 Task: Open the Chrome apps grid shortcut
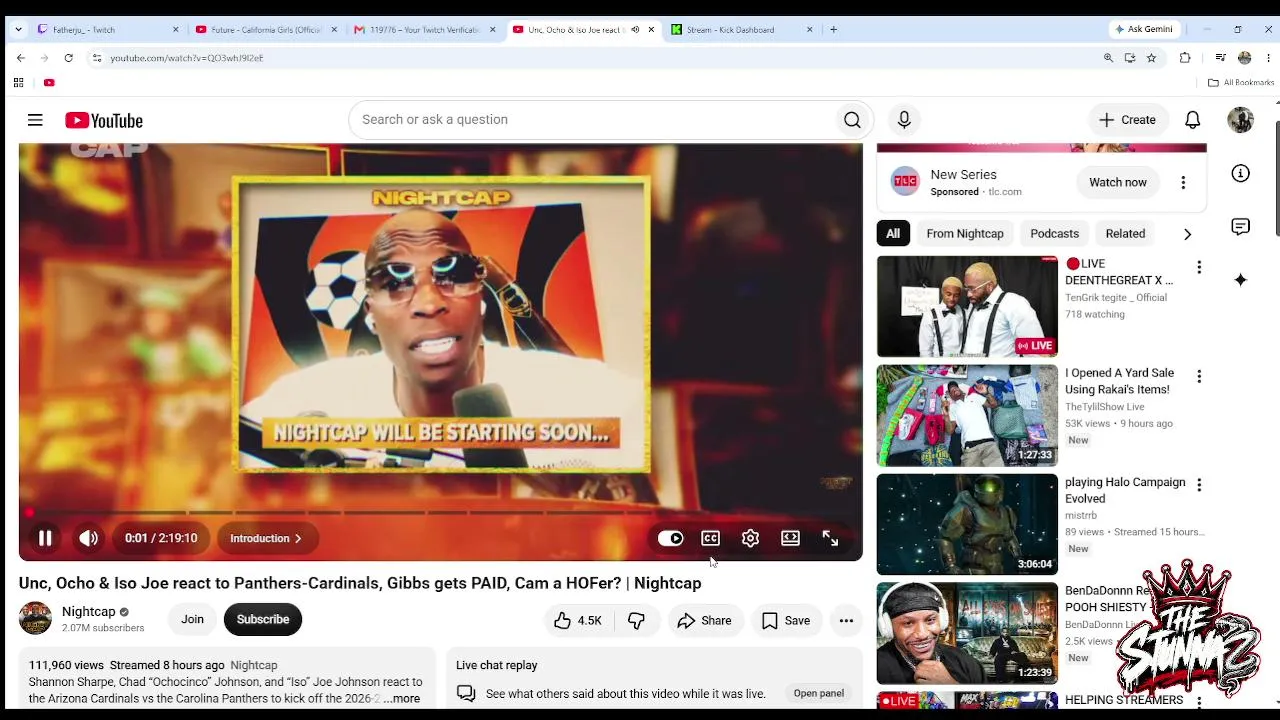point(18,82)
